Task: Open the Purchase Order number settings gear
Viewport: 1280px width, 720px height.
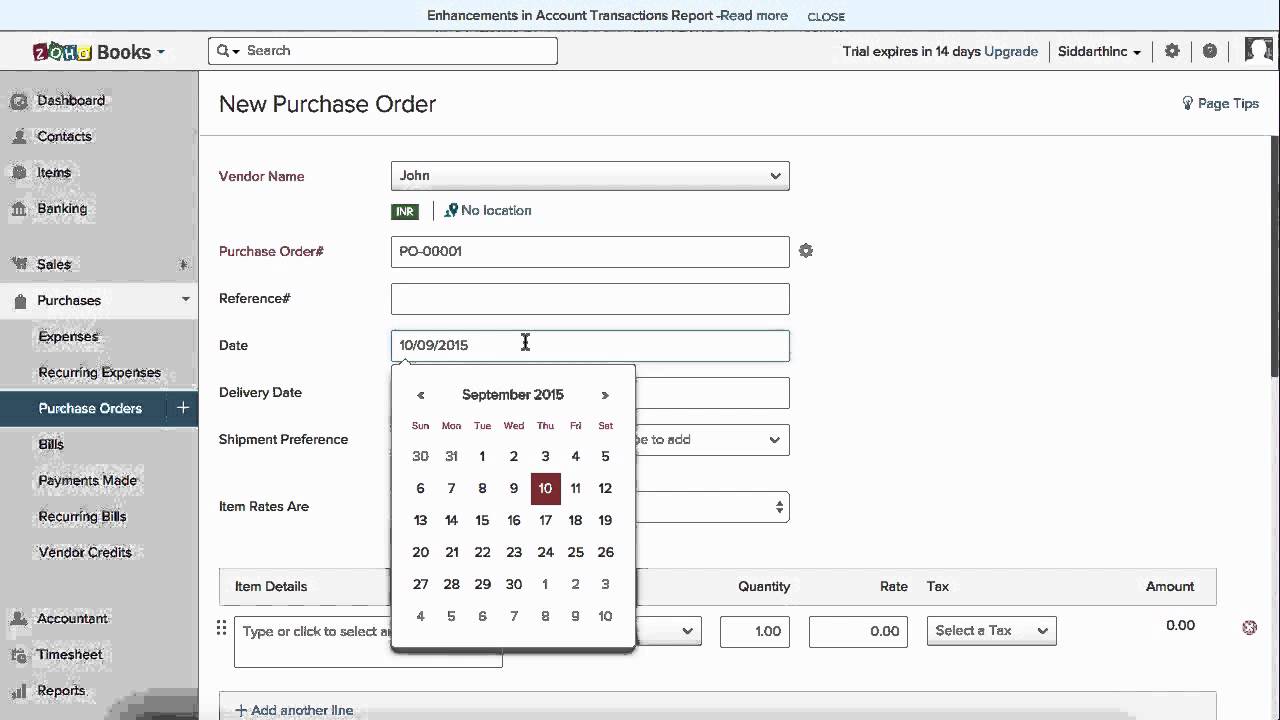Action: [x=806, y=251]
